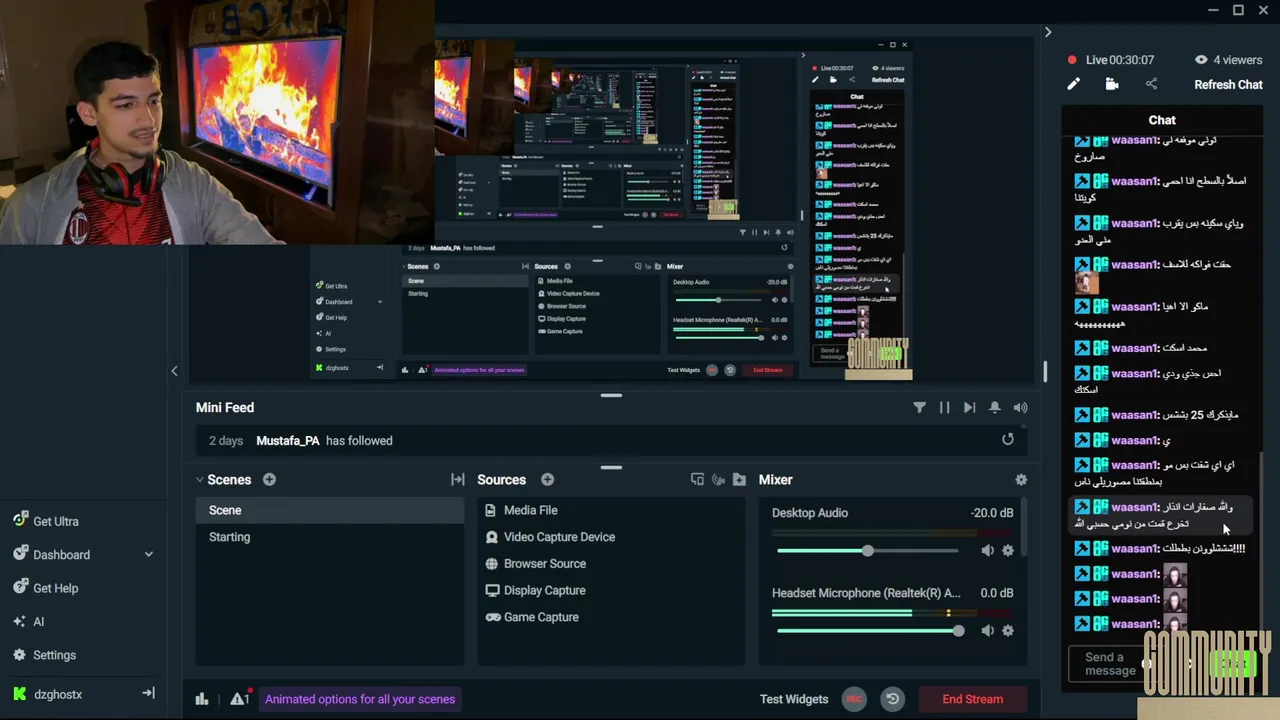Expand the Dashboard submenu arrow
The width and height of the screenshot is (1280, 720).
(149, 554)
